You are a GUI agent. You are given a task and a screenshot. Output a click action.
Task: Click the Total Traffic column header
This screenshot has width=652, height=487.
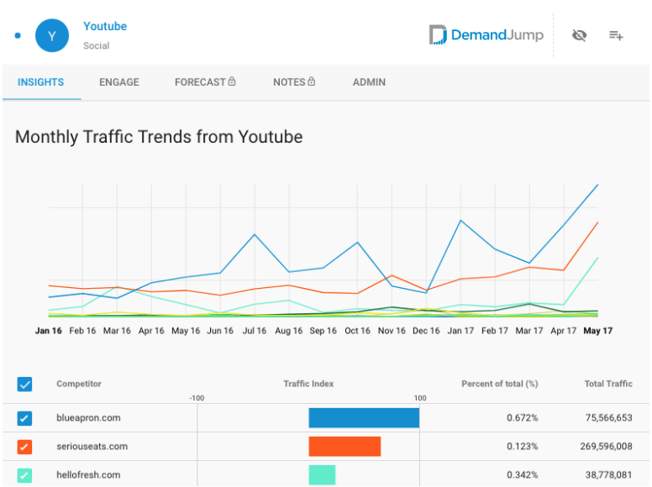pyautogui.click(x=608, y=384)
